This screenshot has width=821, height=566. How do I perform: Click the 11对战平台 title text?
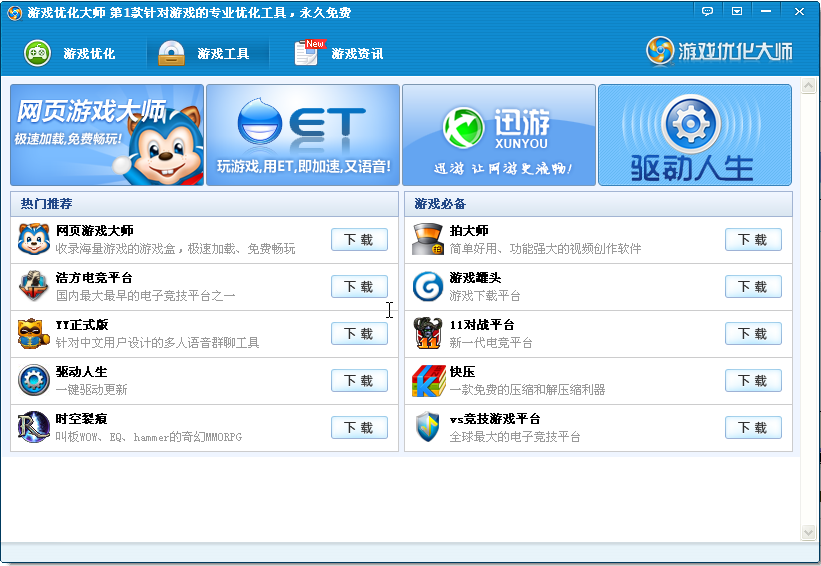tap(482, 325)
